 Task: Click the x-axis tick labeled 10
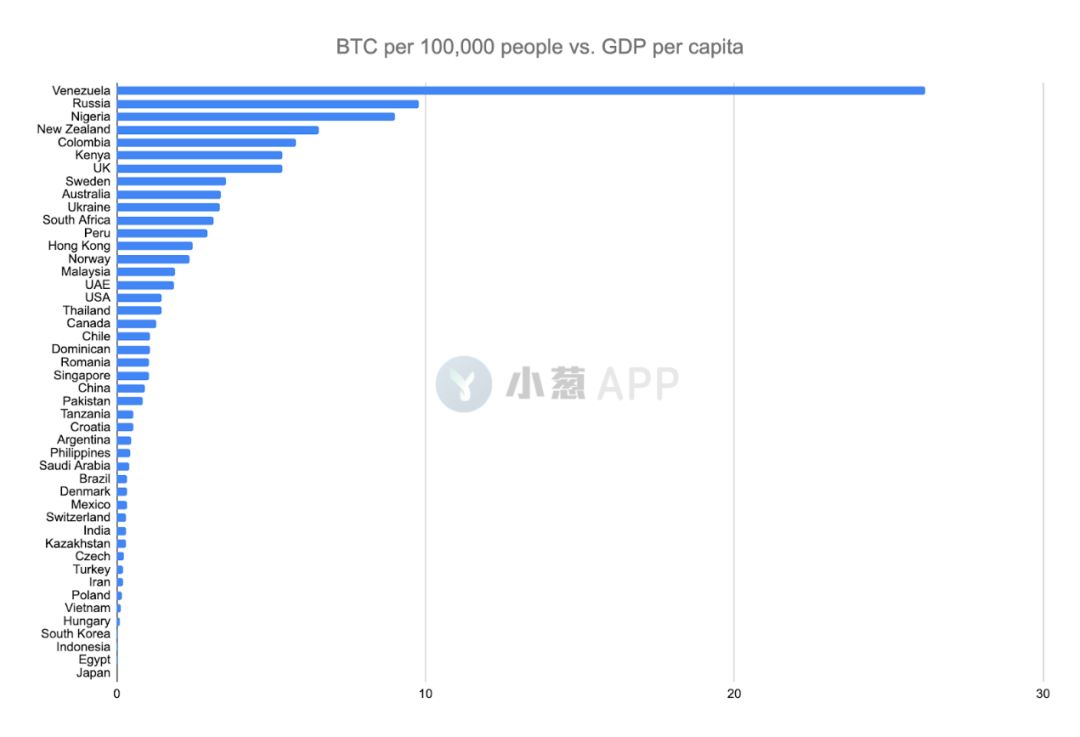(425, 694)
